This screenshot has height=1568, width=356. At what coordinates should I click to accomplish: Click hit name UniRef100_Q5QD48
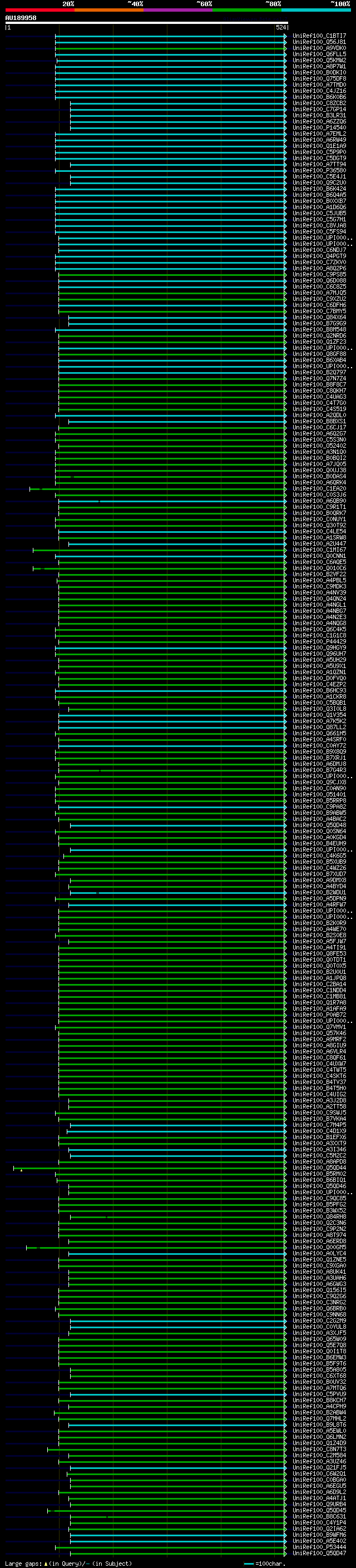pyautogui.click(x=319, y=825)
